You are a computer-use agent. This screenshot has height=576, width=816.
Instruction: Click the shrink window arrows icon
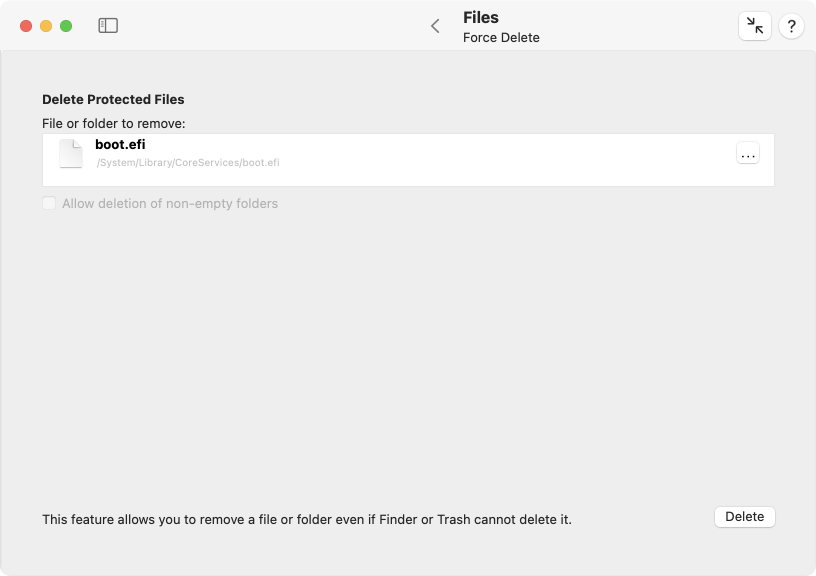(755, 25)
